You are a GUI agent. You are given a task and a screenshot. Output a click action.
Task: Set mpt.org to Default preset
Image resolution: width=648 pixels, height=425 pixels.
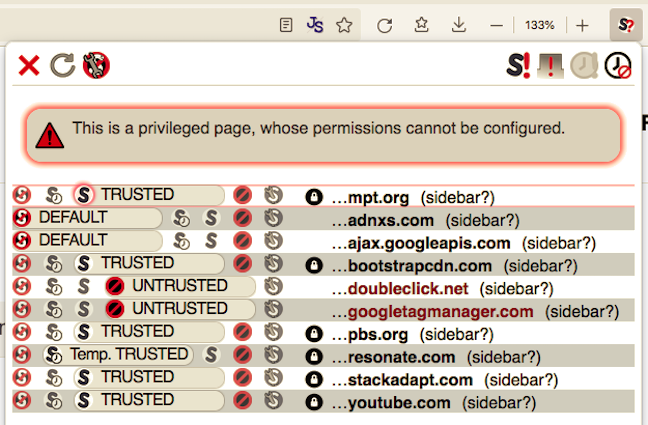pos(22,195)
